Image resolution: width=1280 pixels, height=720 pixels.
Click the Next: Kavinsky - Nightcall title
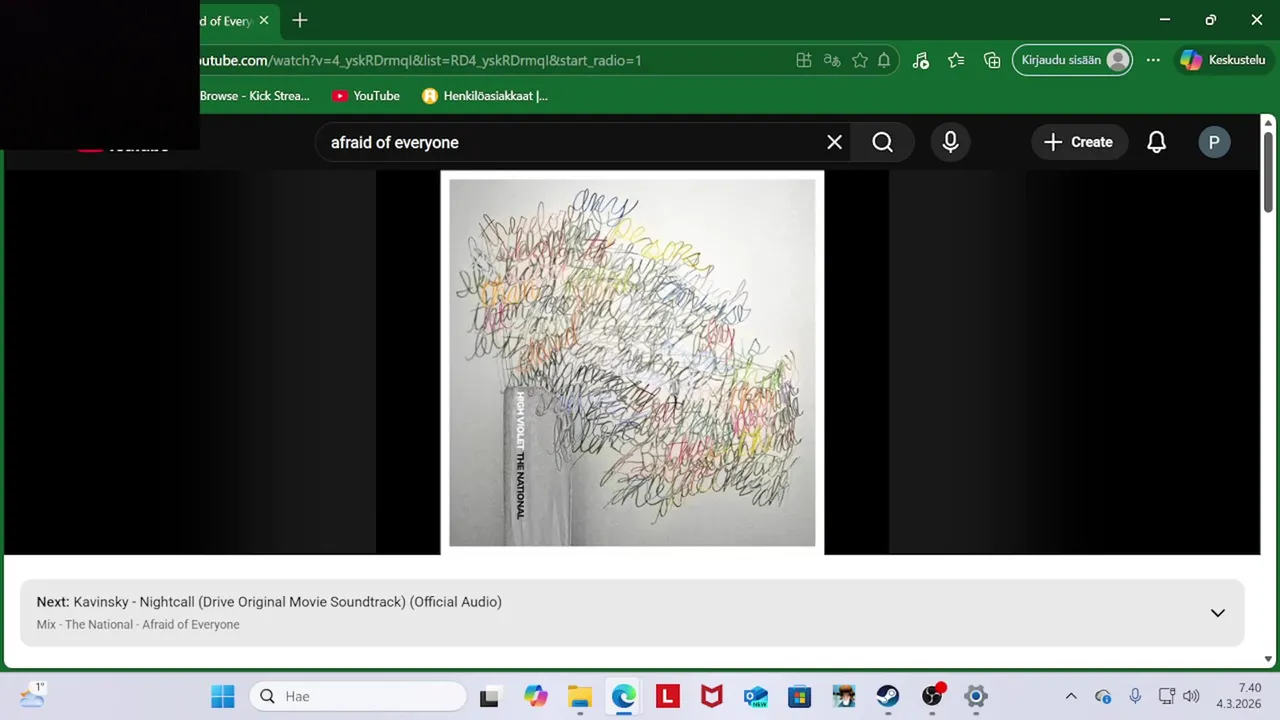click(269, 602)
